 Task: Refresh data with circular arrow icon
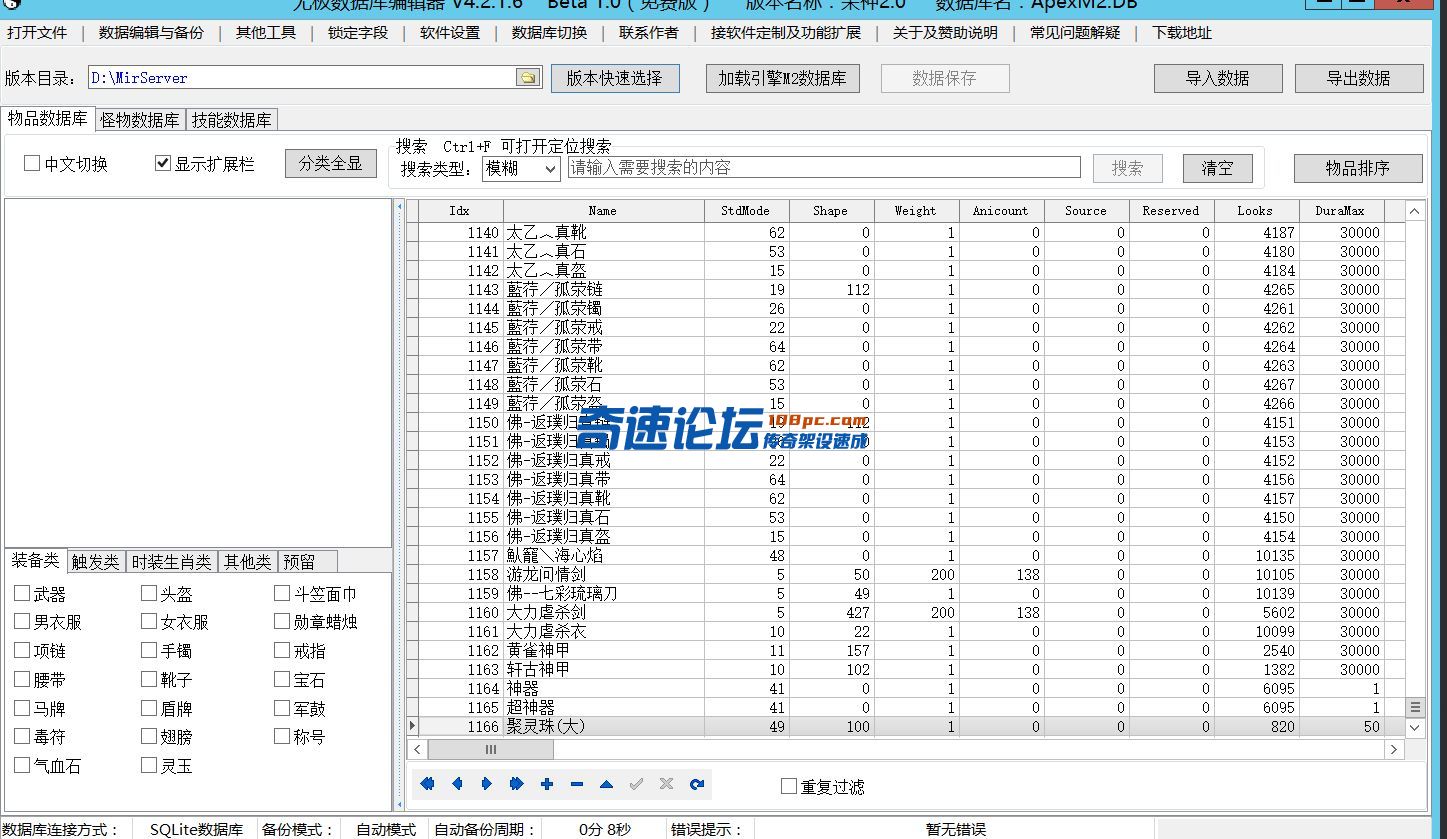tap(697, 784)
